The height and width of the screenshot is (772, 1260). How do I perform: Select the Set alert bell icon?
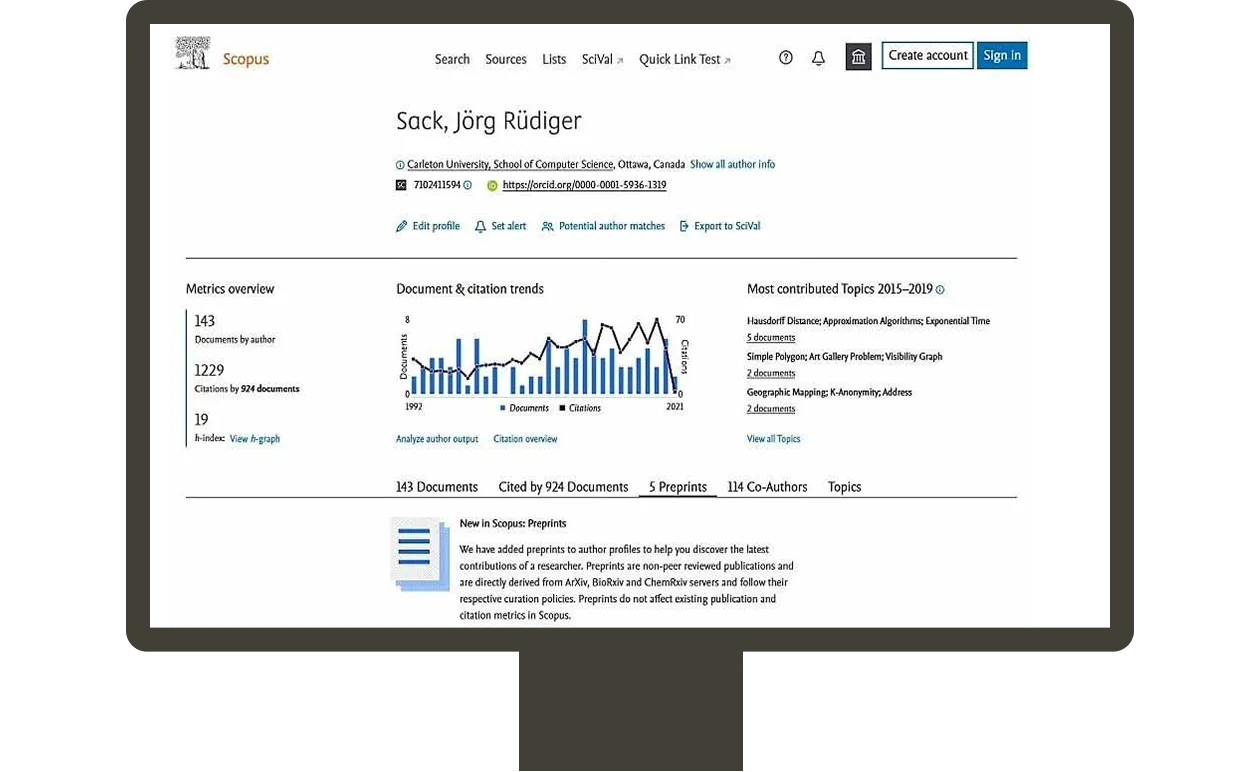[478, 226]
